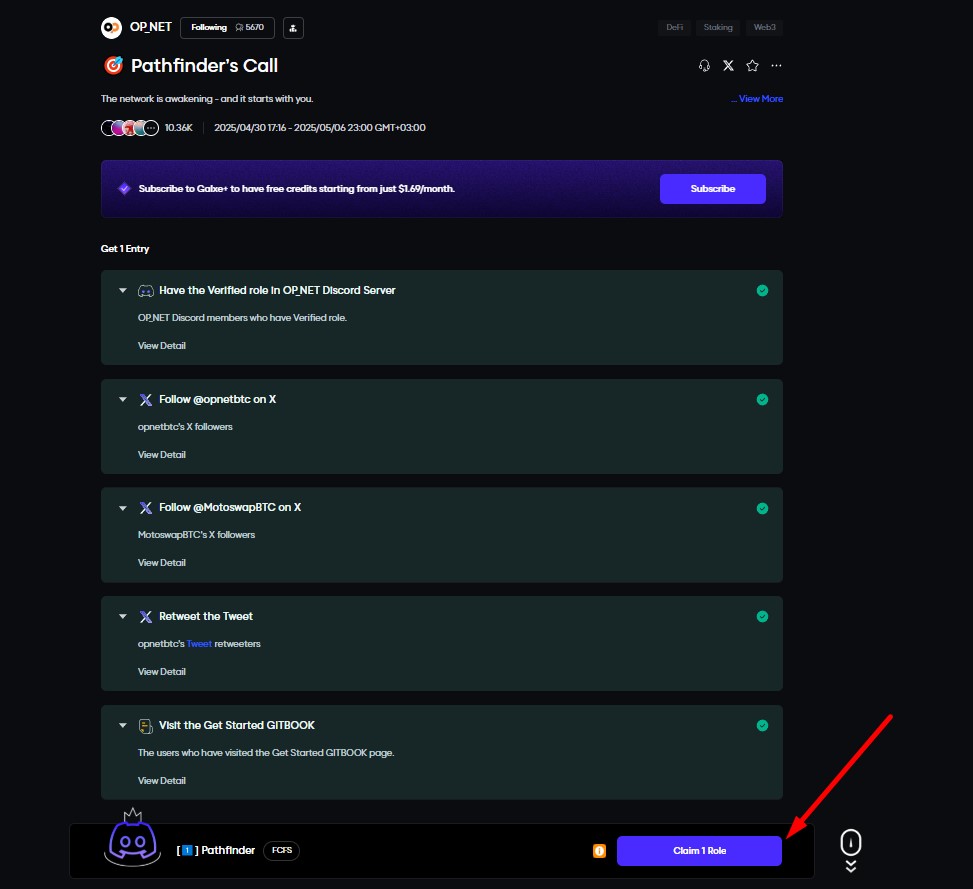Click the OP_NET logo avatar
Screen dimensions: 973x889
click(111, 28)
